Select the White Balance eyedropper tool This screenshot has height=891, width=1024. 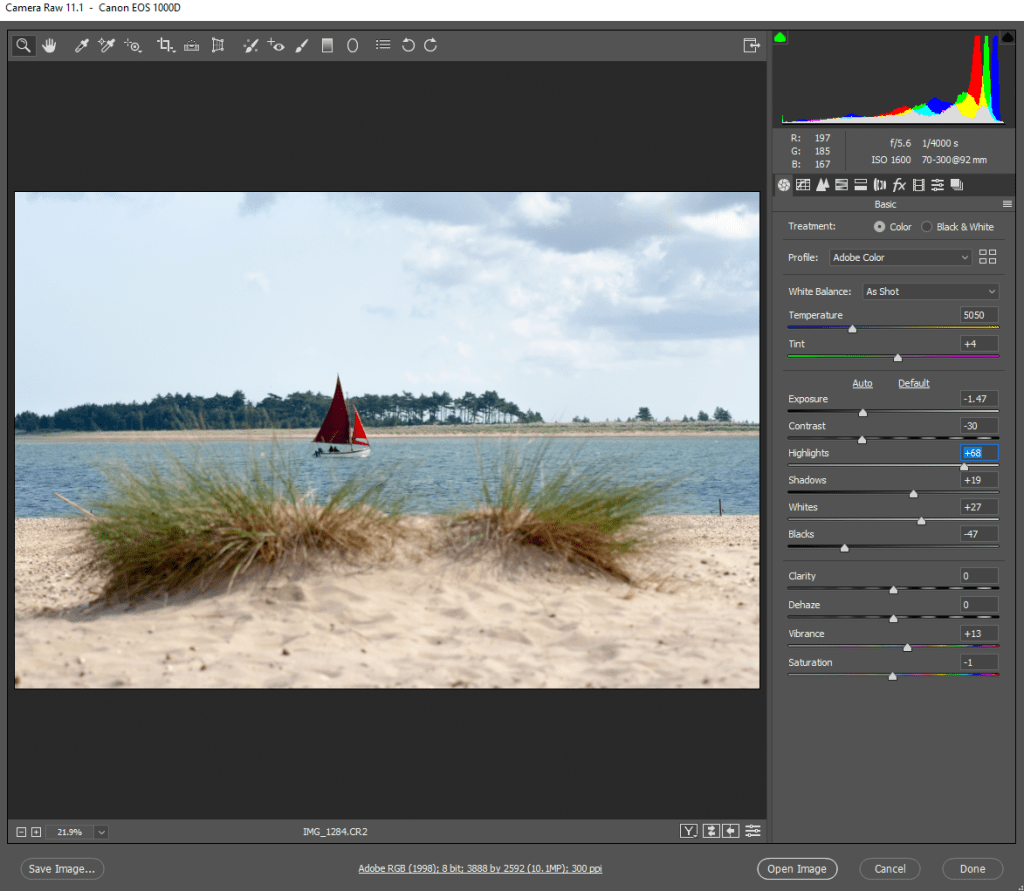[x=83, y=45]
